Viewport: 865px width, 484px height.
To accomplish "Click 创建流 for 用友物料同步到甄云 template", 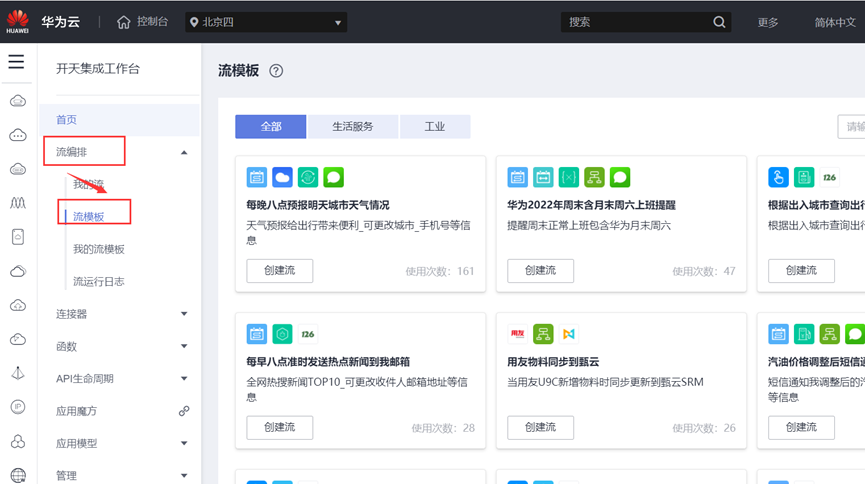I will click(x=541, y=427).
